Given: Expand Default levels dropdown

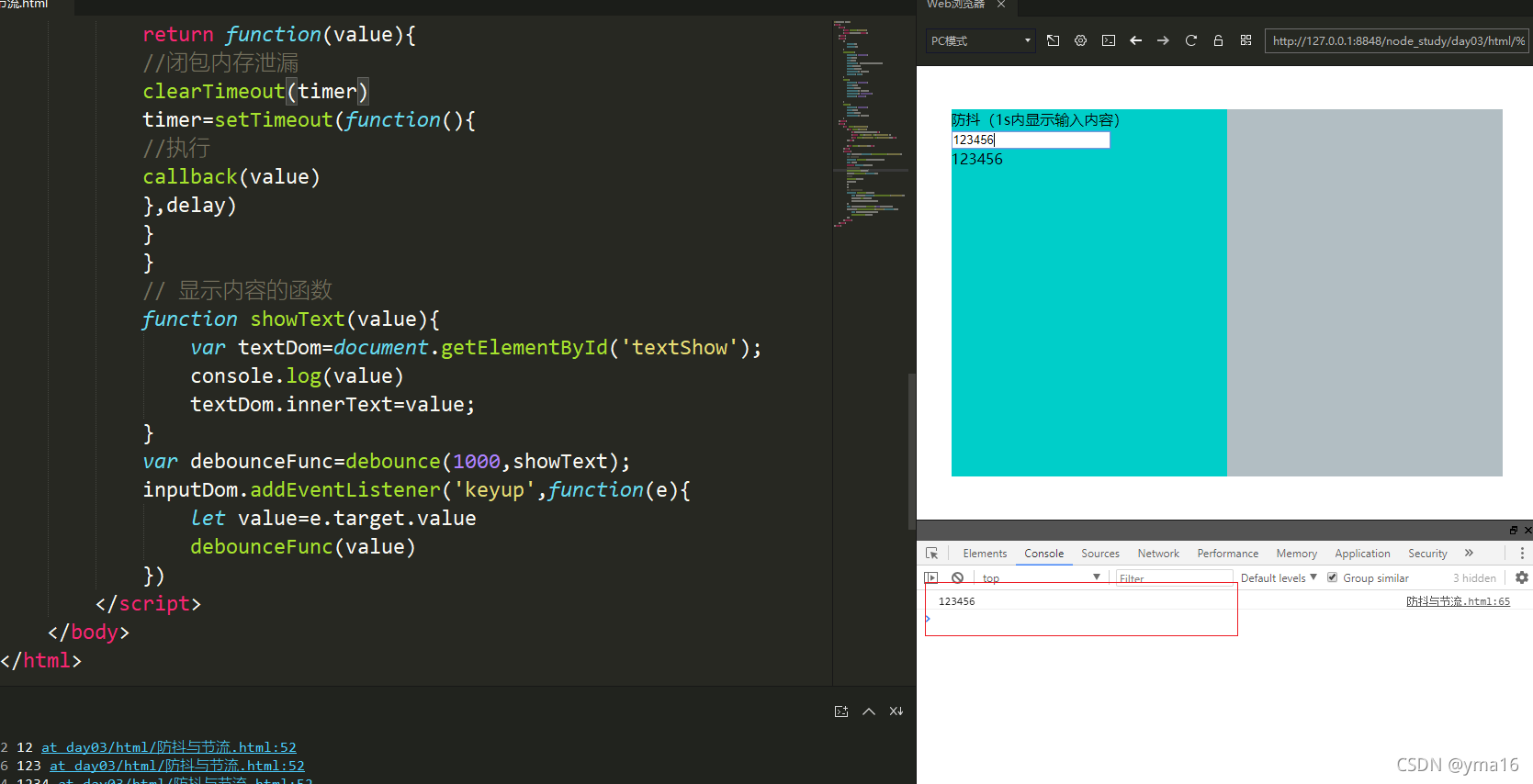Looking at the screenshot, I should click(1279, 577).
